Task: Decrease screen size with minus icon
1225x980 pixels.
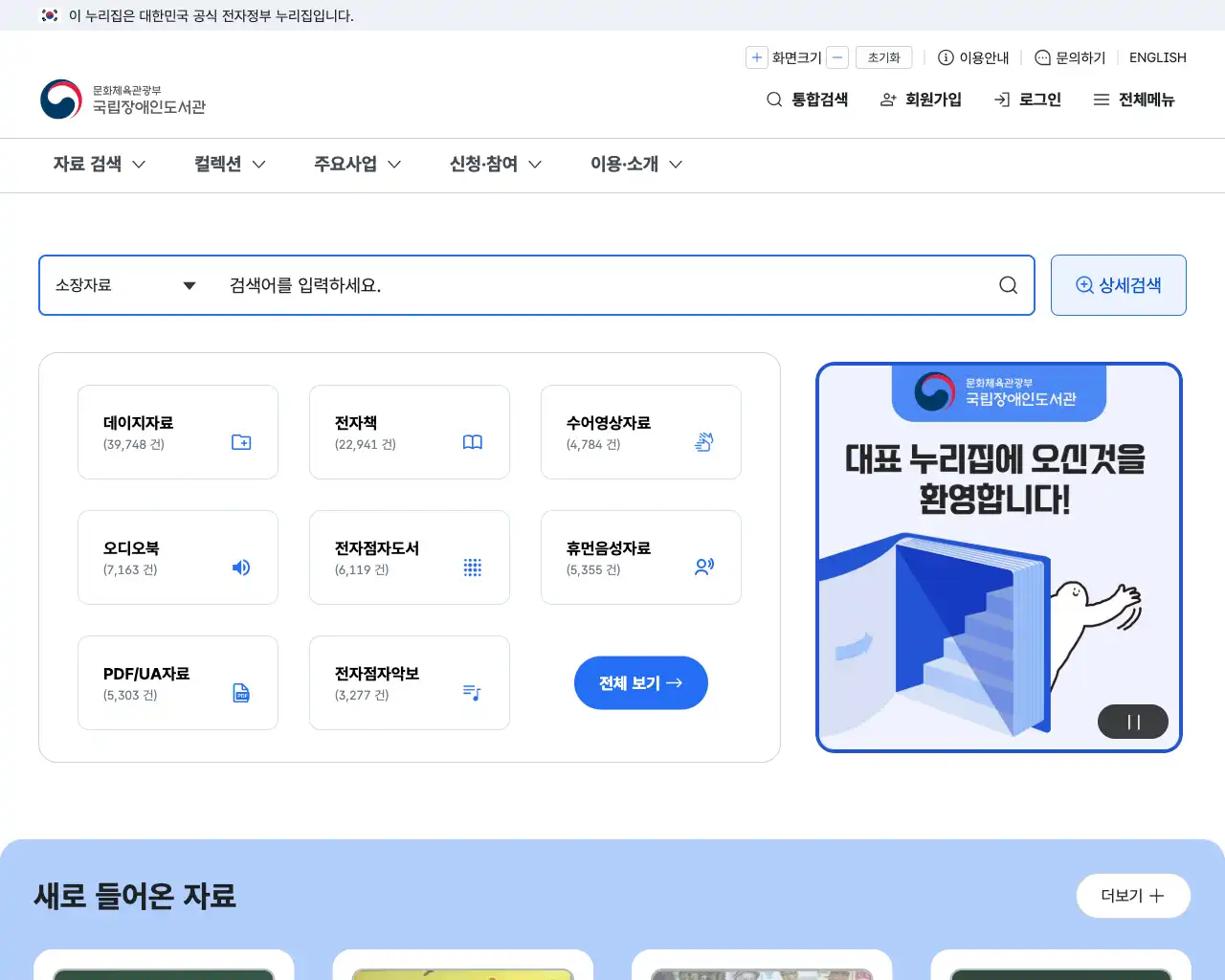Action: pos(837,57)
